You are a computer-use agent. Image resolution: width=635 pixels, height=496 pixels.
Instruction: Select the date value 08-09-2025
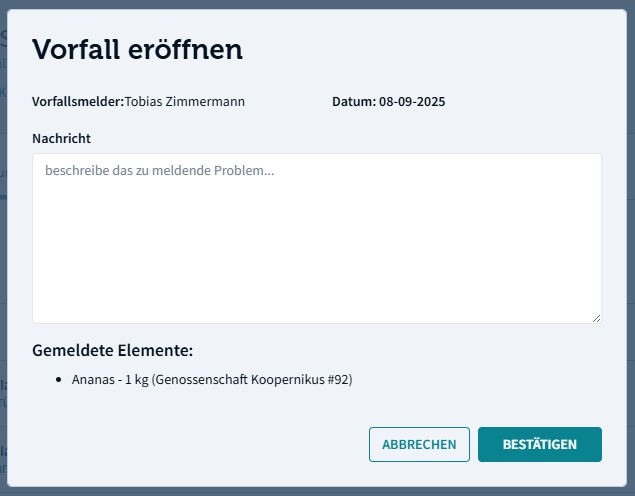pyautogui.click(x=412, y=102)
